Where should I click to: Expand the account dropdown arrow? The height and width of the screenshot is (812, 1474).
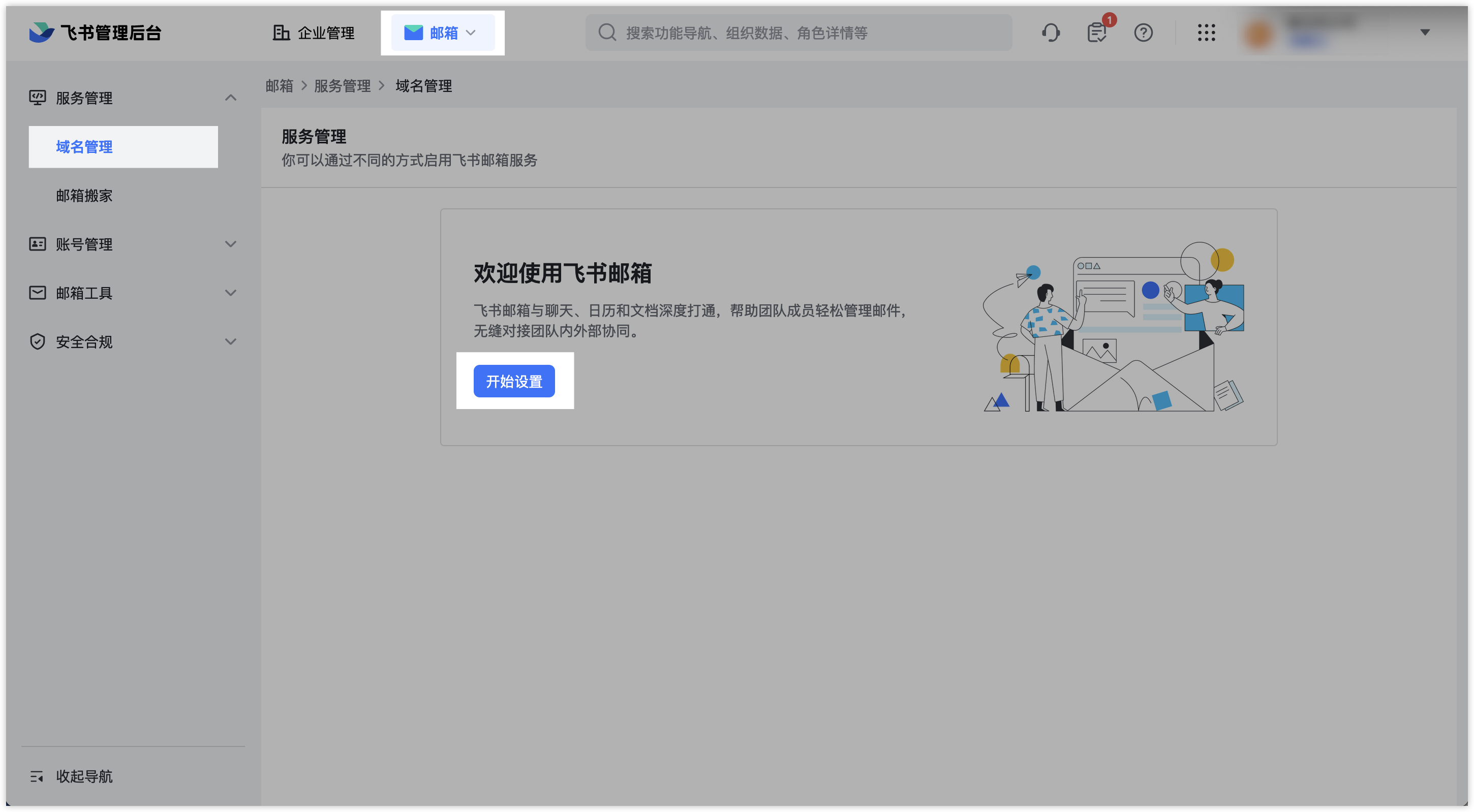click(1425, 33)
